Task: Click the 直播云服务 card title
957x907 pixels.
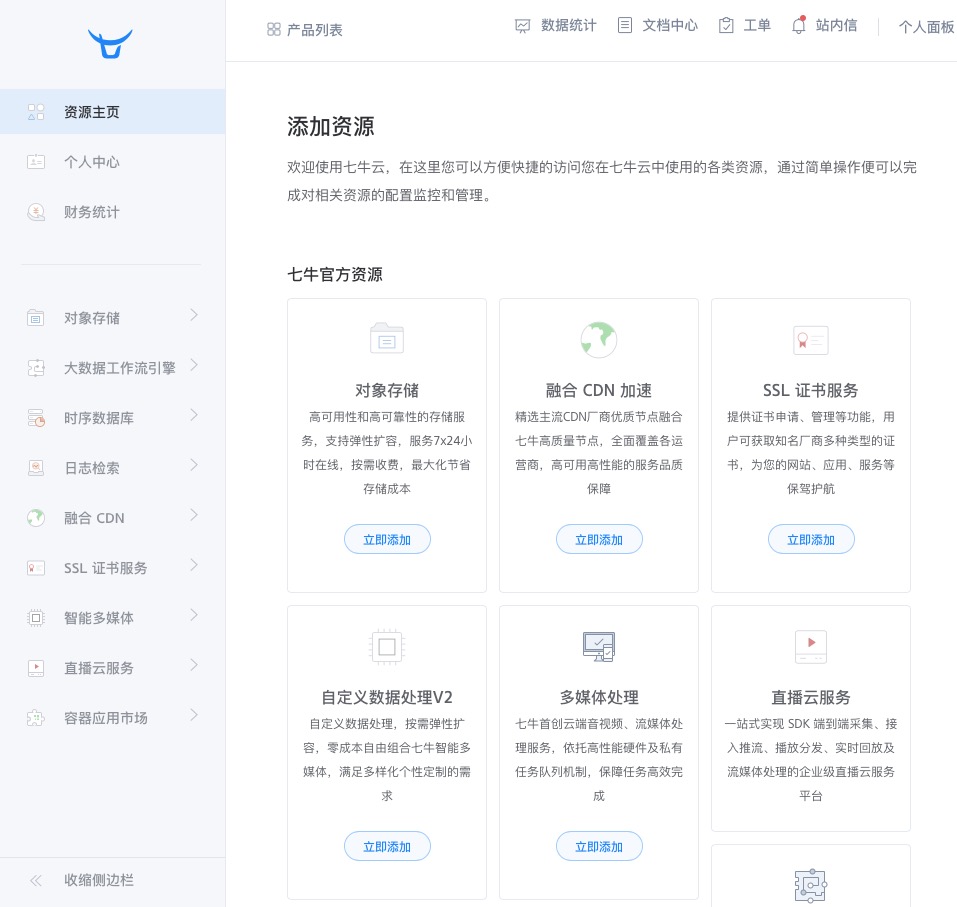Action: pos(811,697)
